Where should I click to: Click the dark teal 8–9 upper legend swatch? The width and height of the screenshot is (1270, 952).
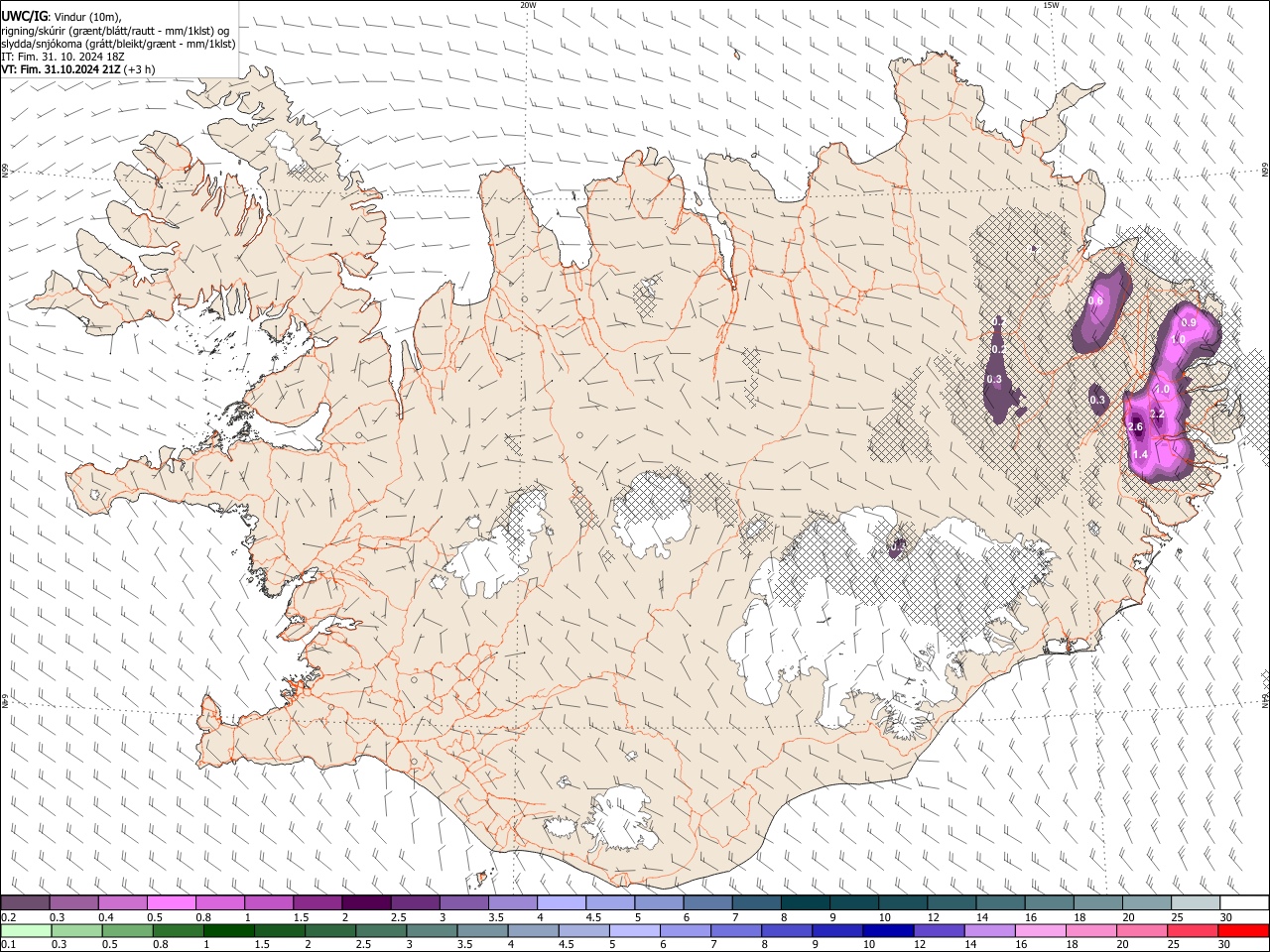point(806,902)
